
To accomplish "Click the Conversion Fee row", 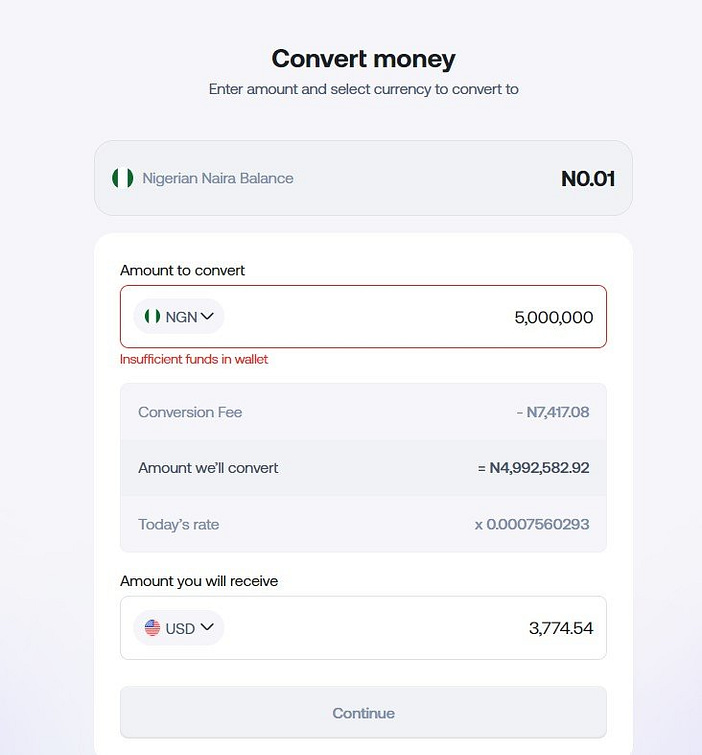I will tap(364, 412).
